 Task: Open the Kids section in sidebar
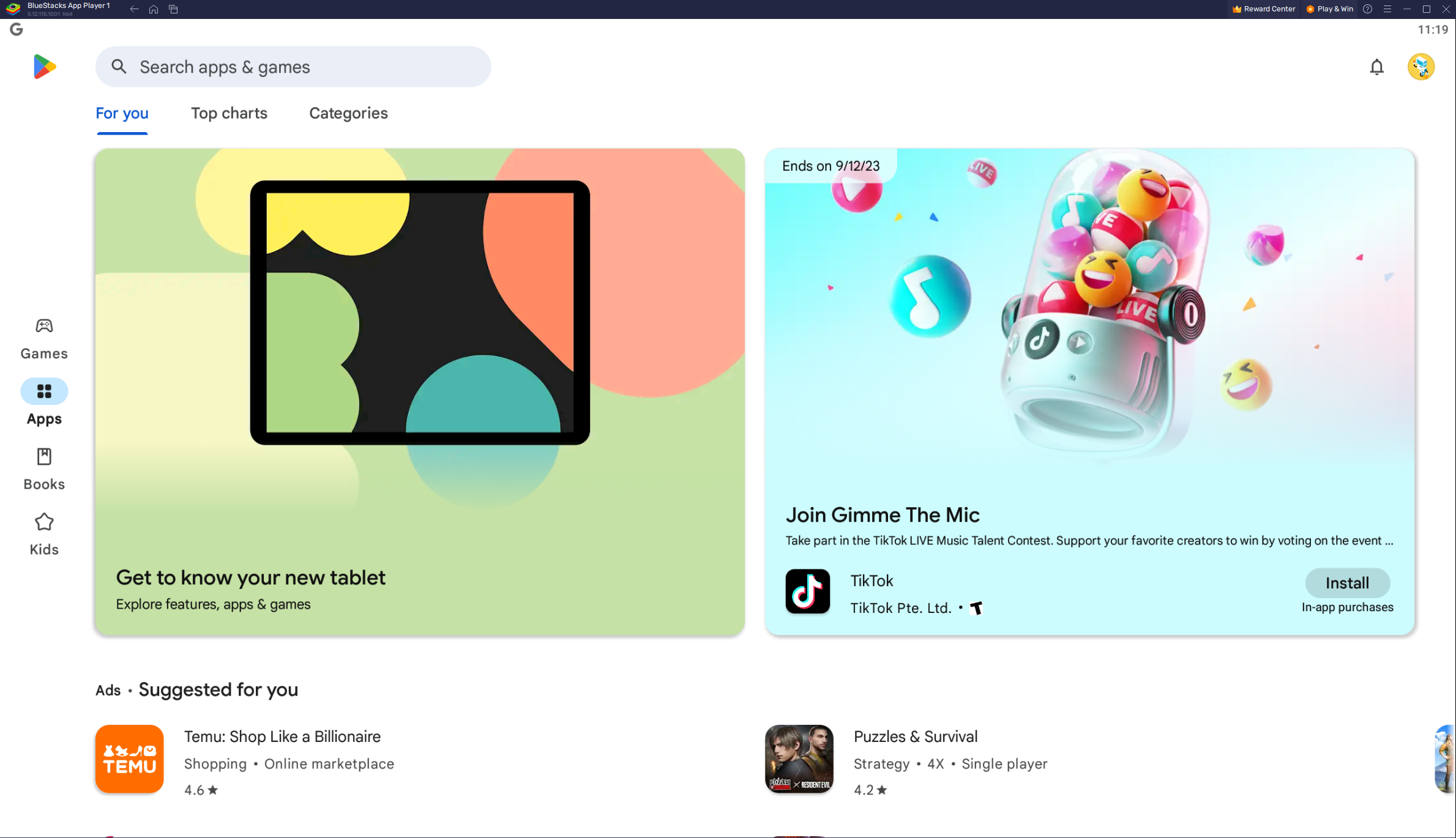[x=44, y=534]
